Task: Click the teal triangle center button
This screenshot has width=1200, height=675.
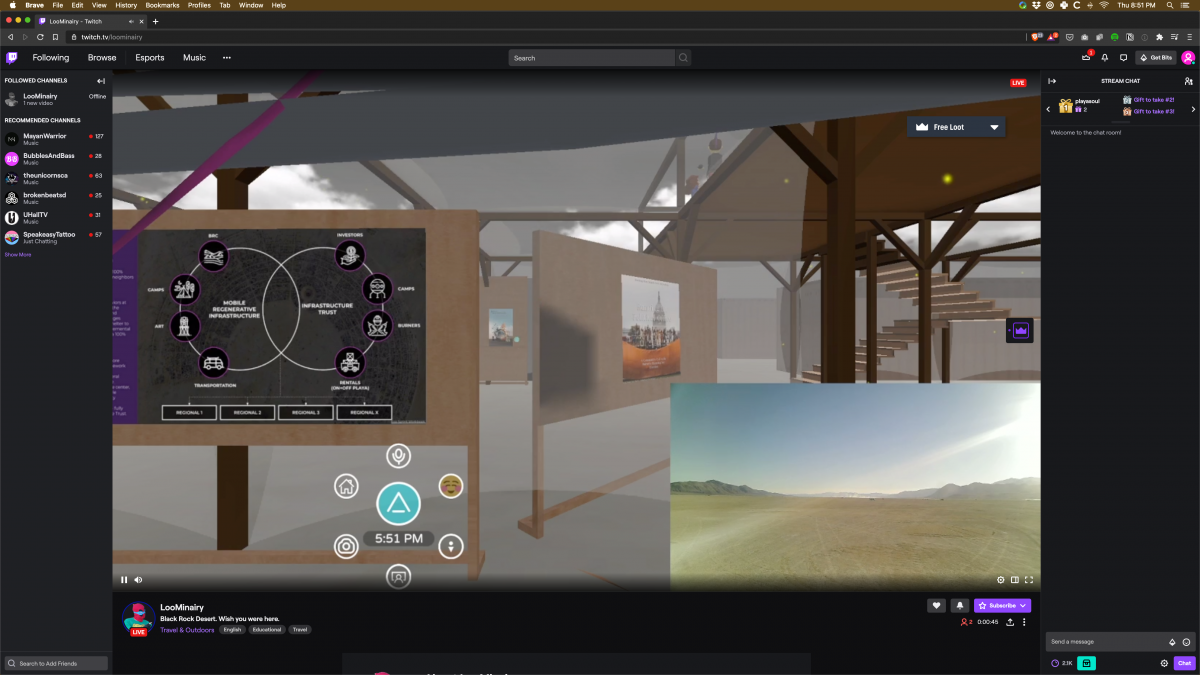Action: tap(398, 503)
